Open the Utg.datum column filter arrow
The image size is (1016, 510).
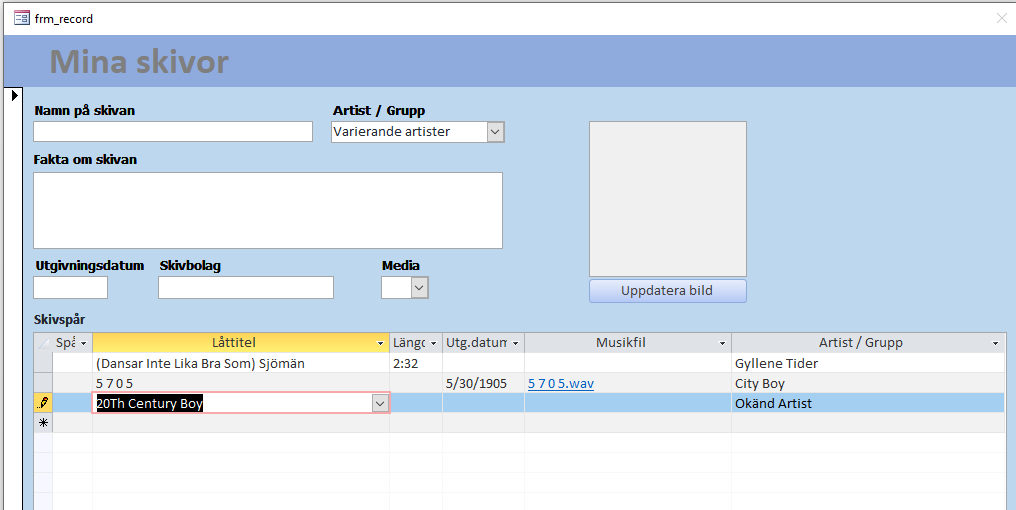pos(516,343)
